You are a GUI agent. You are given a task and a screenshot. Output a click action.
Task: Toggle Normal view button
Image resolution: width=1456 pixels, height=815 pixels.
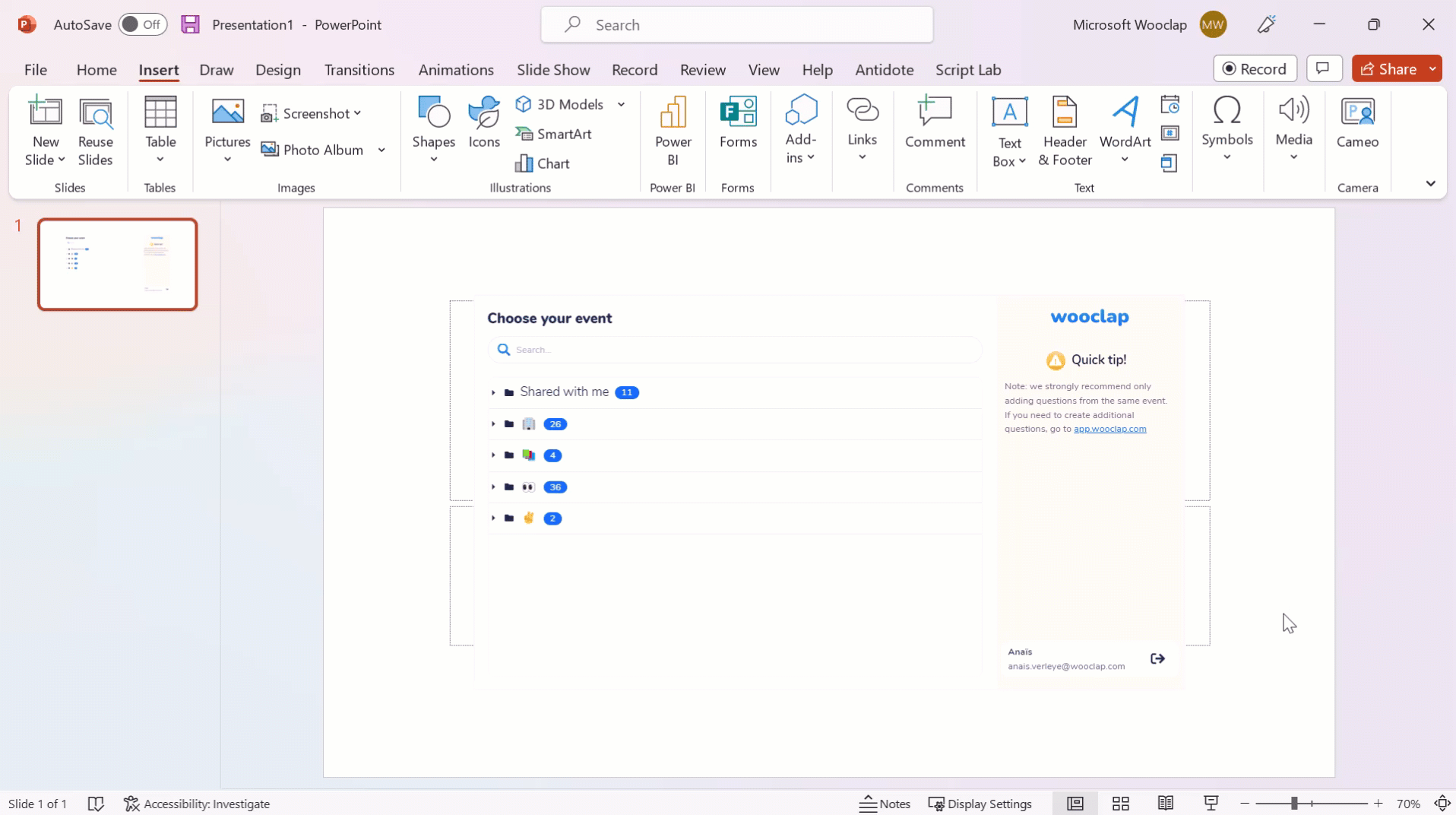pos(1075,804)
